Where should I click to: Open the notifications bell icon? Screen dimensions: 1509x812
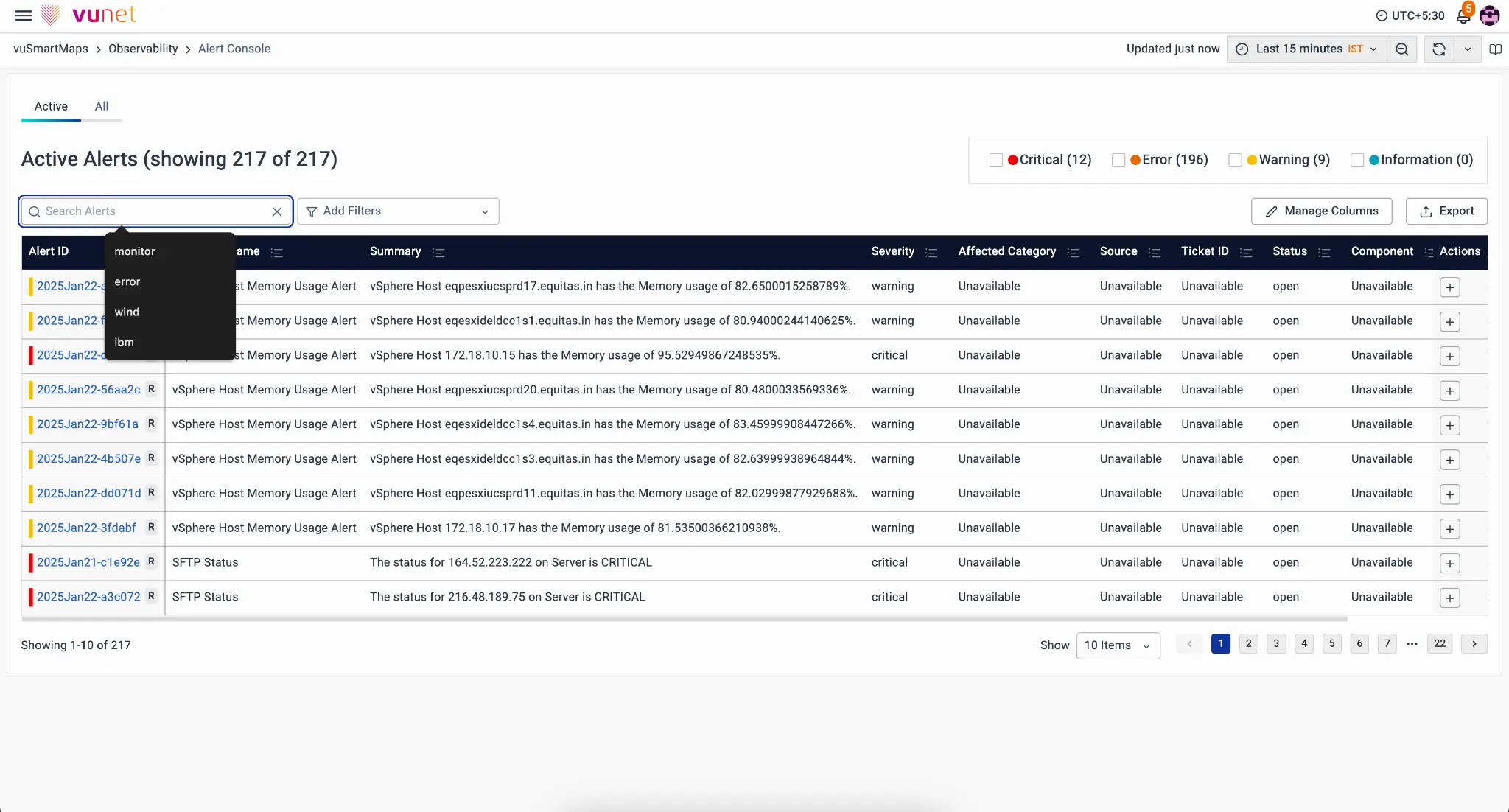click(x=1463, y=15)
